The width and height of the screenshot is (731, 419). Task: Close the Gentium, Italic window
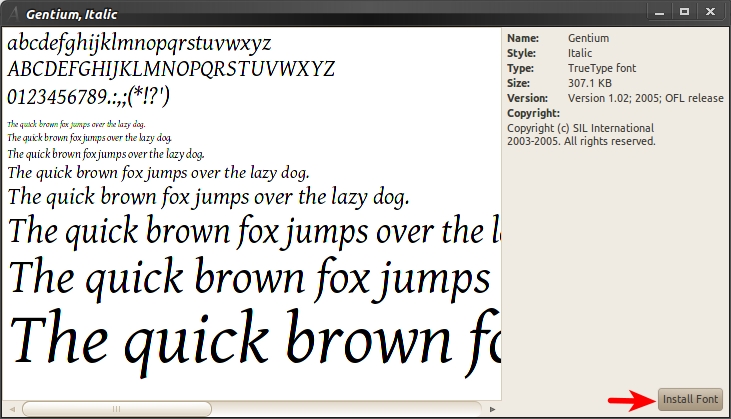coord(710,13)
